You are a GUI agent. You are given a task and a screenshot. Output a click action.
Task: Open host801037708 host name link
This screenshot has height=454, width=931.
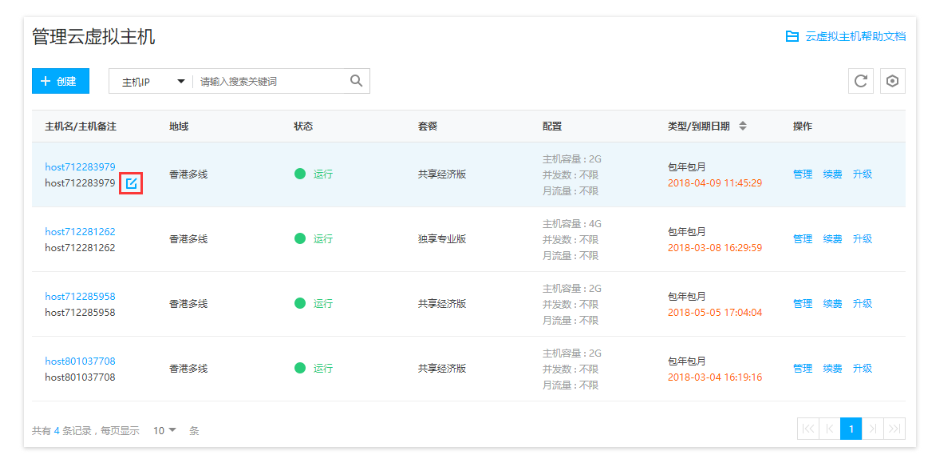pos(80,361)
